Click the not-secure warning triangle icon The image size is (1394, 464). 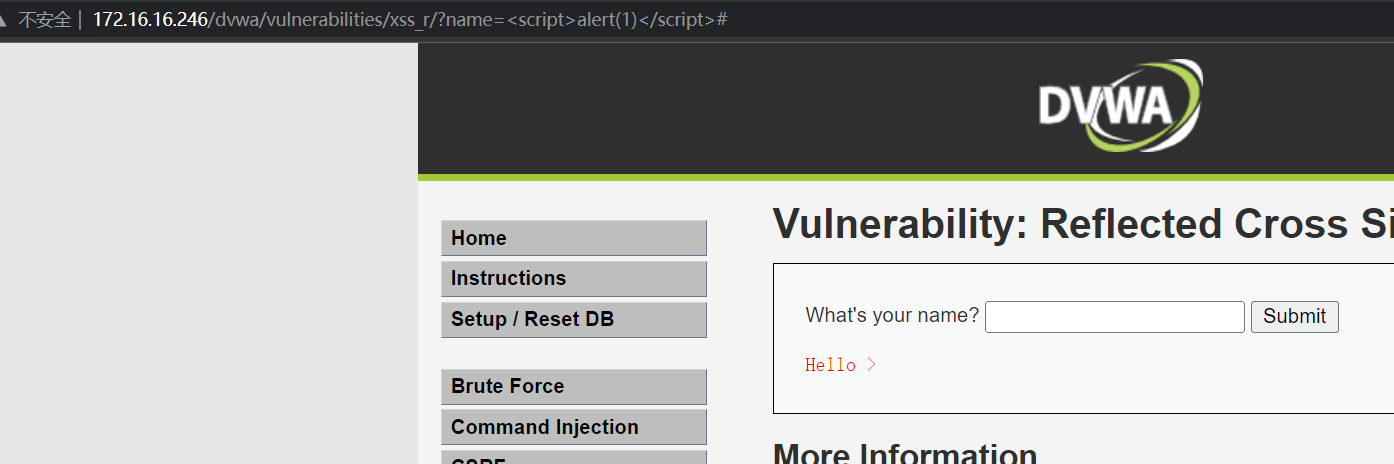4,20
